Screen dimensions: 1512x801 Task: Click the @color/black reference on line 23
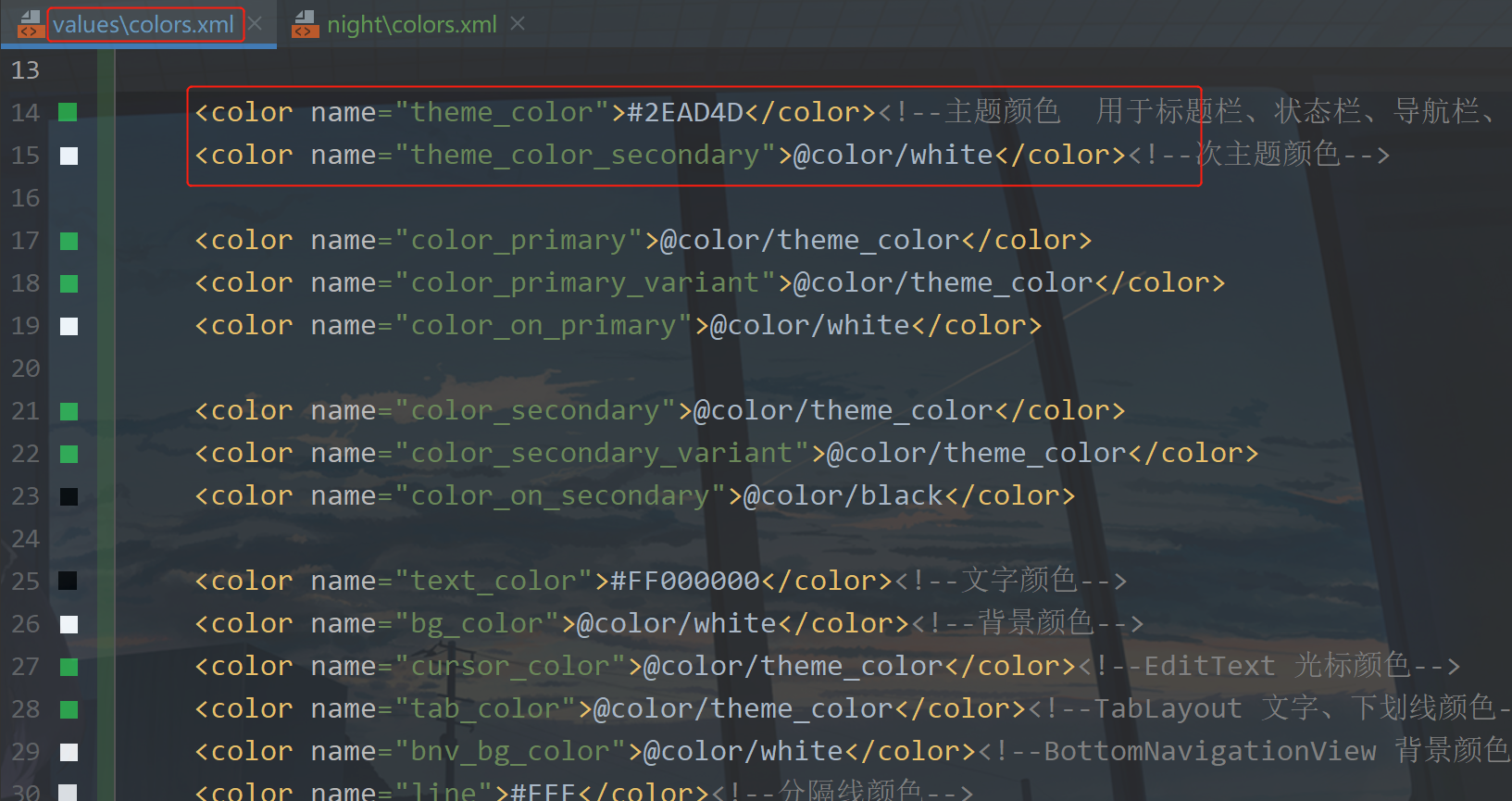[x=843, y=496]
